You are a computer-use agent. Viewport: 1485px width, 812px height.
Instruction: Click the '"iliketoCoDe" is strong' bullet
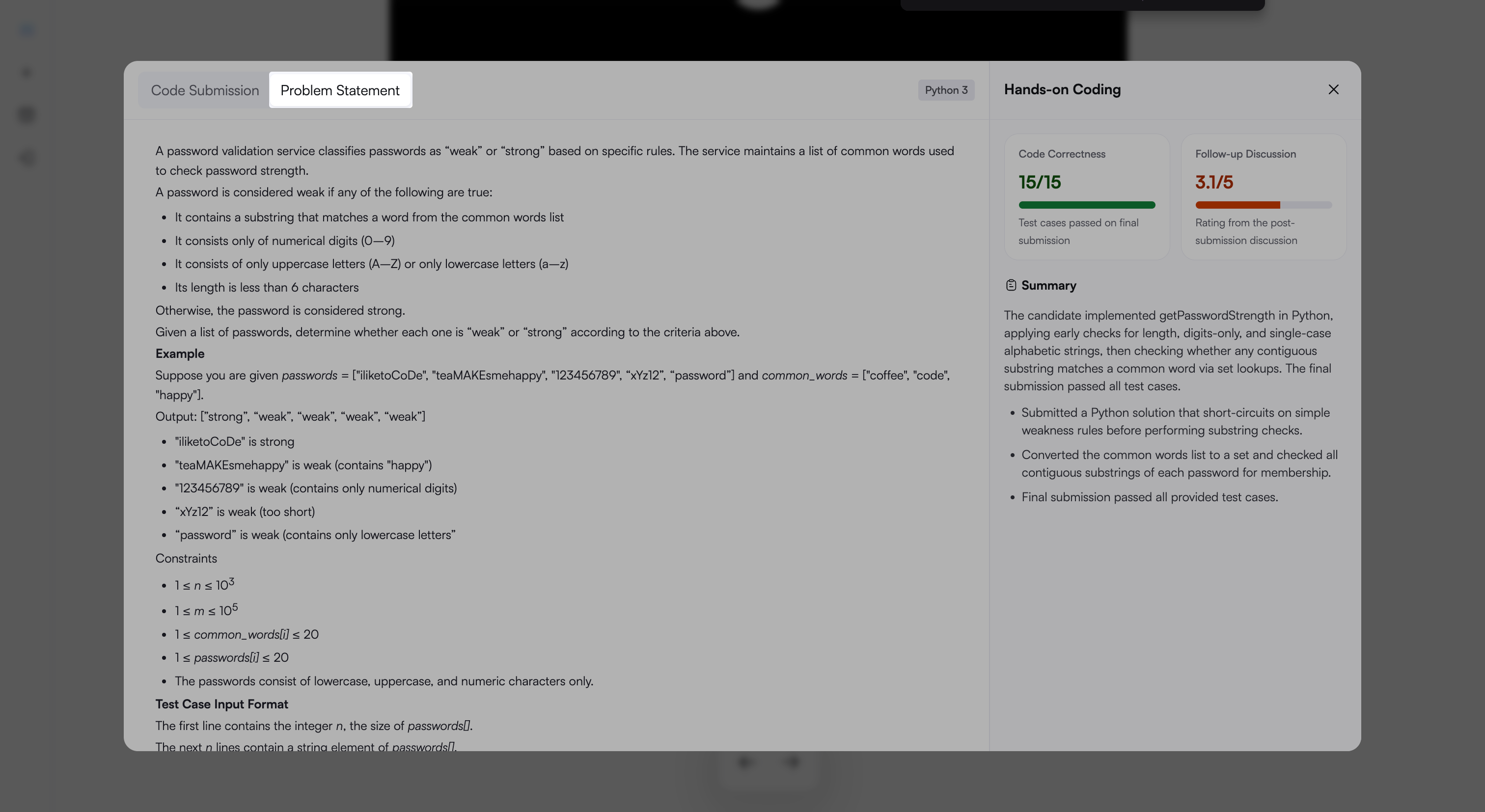point(234,441)
